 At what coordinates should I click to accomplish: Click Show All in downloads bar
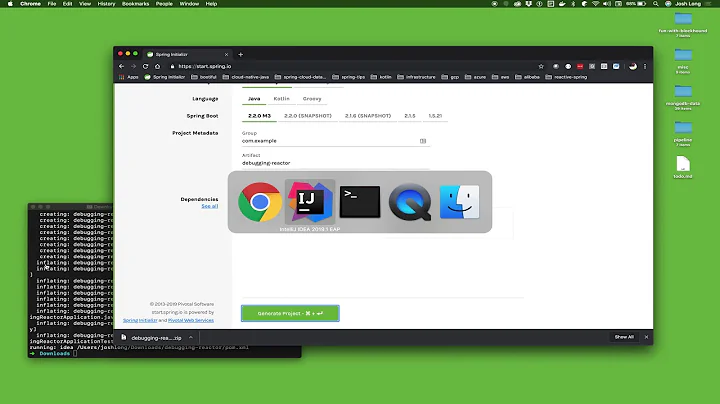tap(624, 337)
